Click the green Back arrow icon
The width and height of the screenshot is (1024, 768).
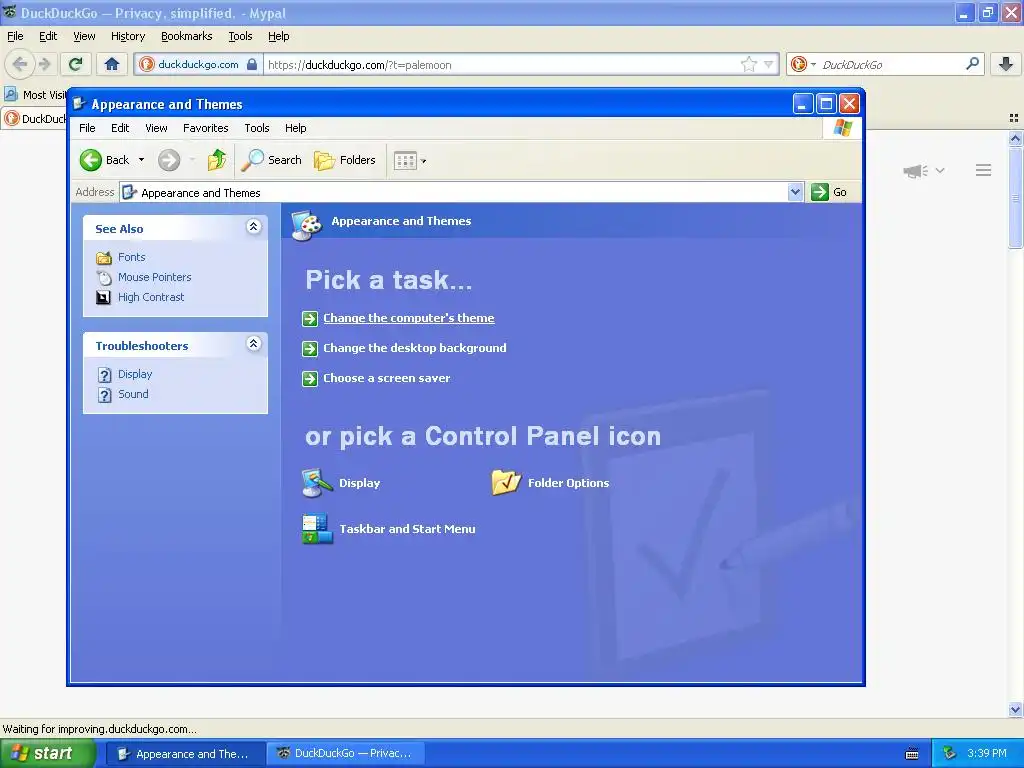(x=91, y=160)
